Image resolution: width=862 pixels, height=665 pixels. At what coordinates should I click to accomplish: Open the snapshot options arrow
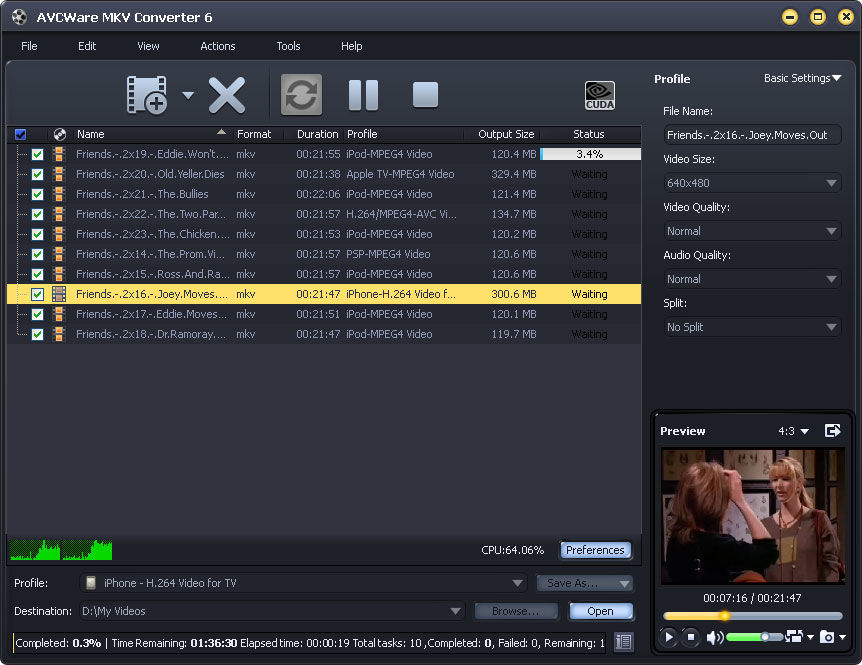click(x=843, y=637)
